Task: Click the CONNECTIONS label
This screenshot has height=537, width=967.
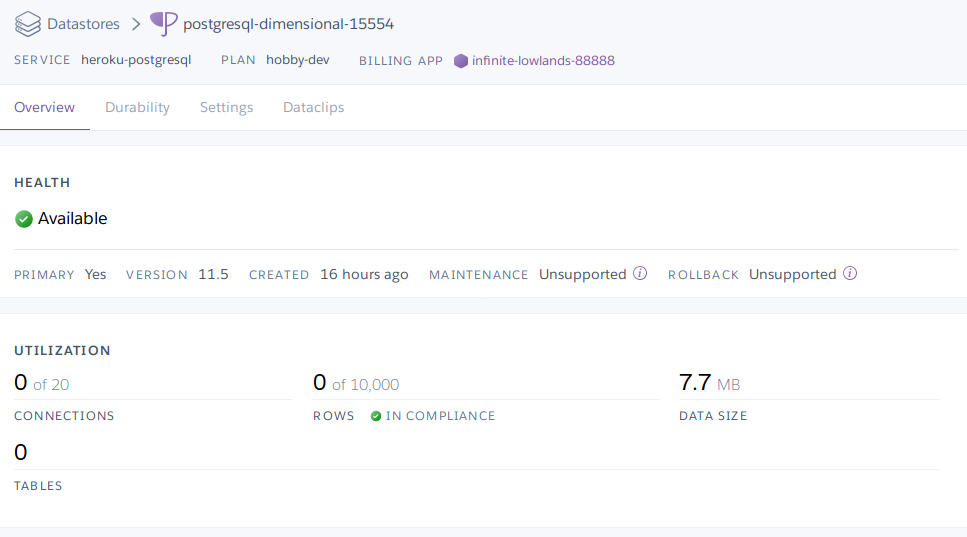Action: 64,416
